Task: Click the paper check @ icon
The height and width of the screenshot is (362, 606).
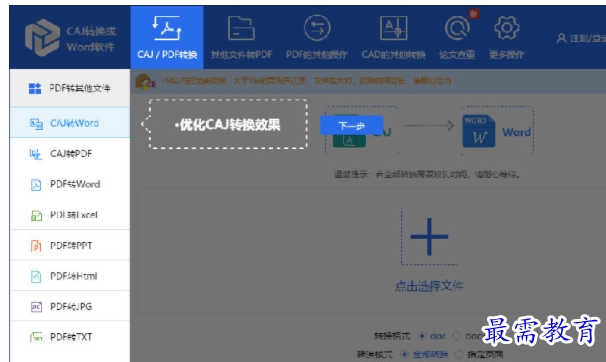Action: pyautogui.click(x=457, y=28)
